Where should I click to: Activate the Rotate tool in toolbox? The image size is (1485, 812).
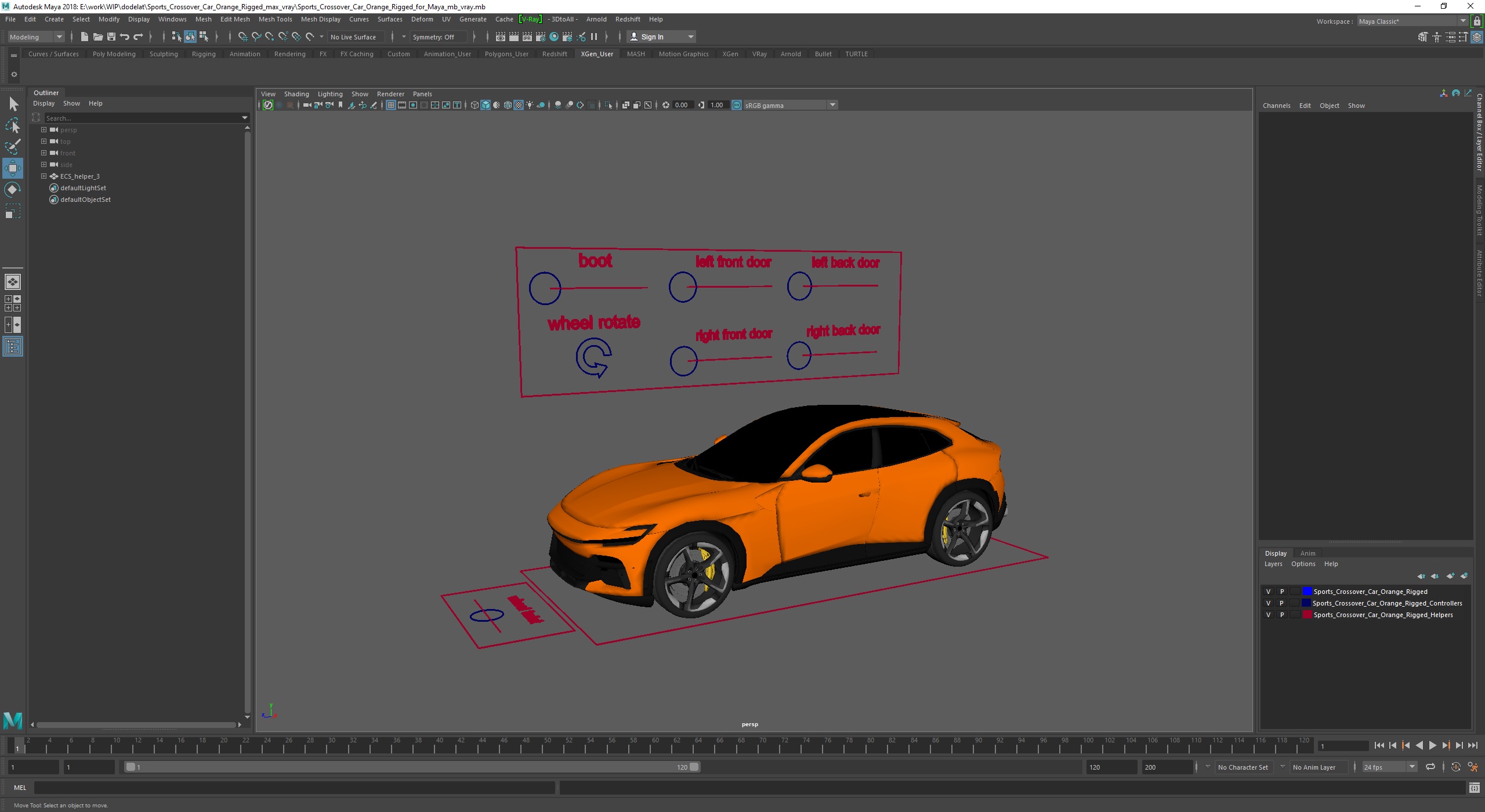pyautogui.click(x=13, y=190)
